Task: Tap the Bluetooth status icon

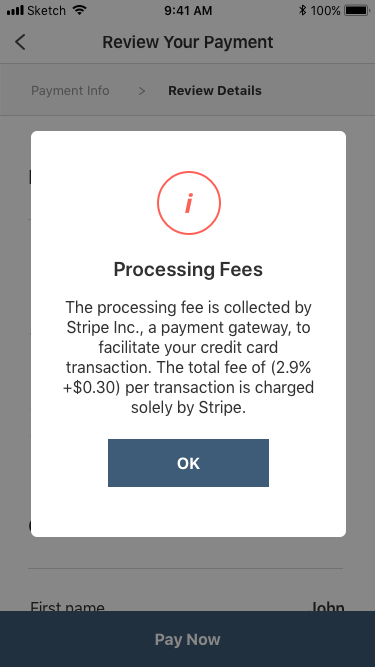Action: tap(303, 10)
